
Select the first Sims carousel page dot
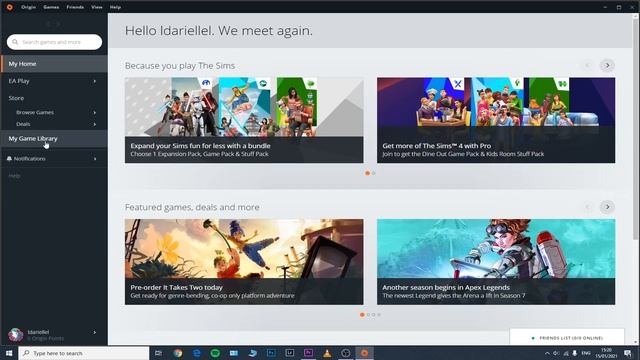tap(367, 173)
